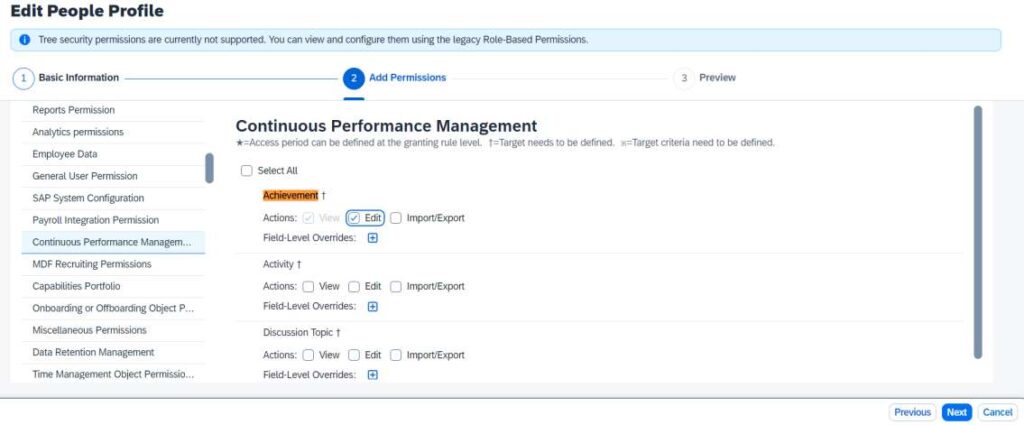Add Field-Level Override for Achievement
The width and height of the screenshot is (1024, 425).
[372, 238]
